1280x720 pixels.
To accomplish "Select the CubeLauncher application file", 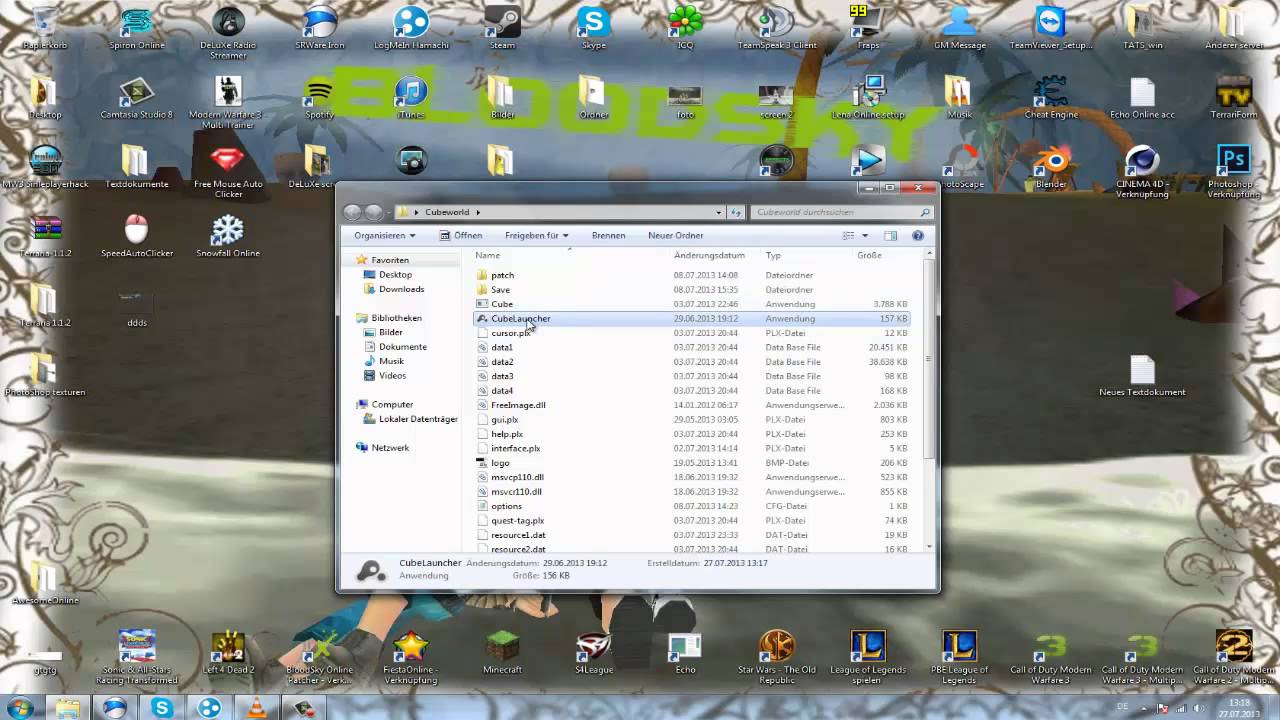I will 520,319.
